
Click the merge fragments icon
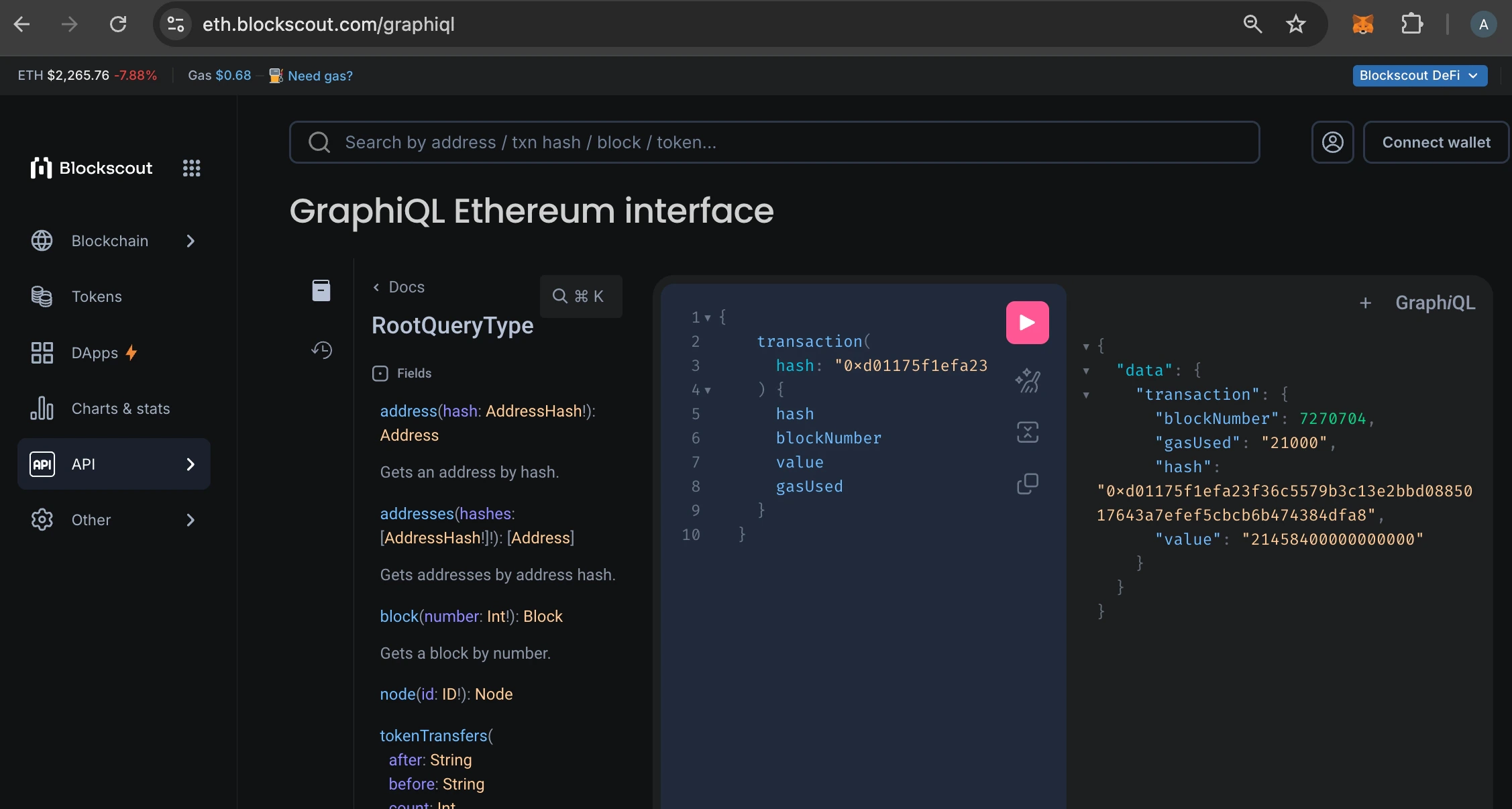click(x=1027, y=432)
